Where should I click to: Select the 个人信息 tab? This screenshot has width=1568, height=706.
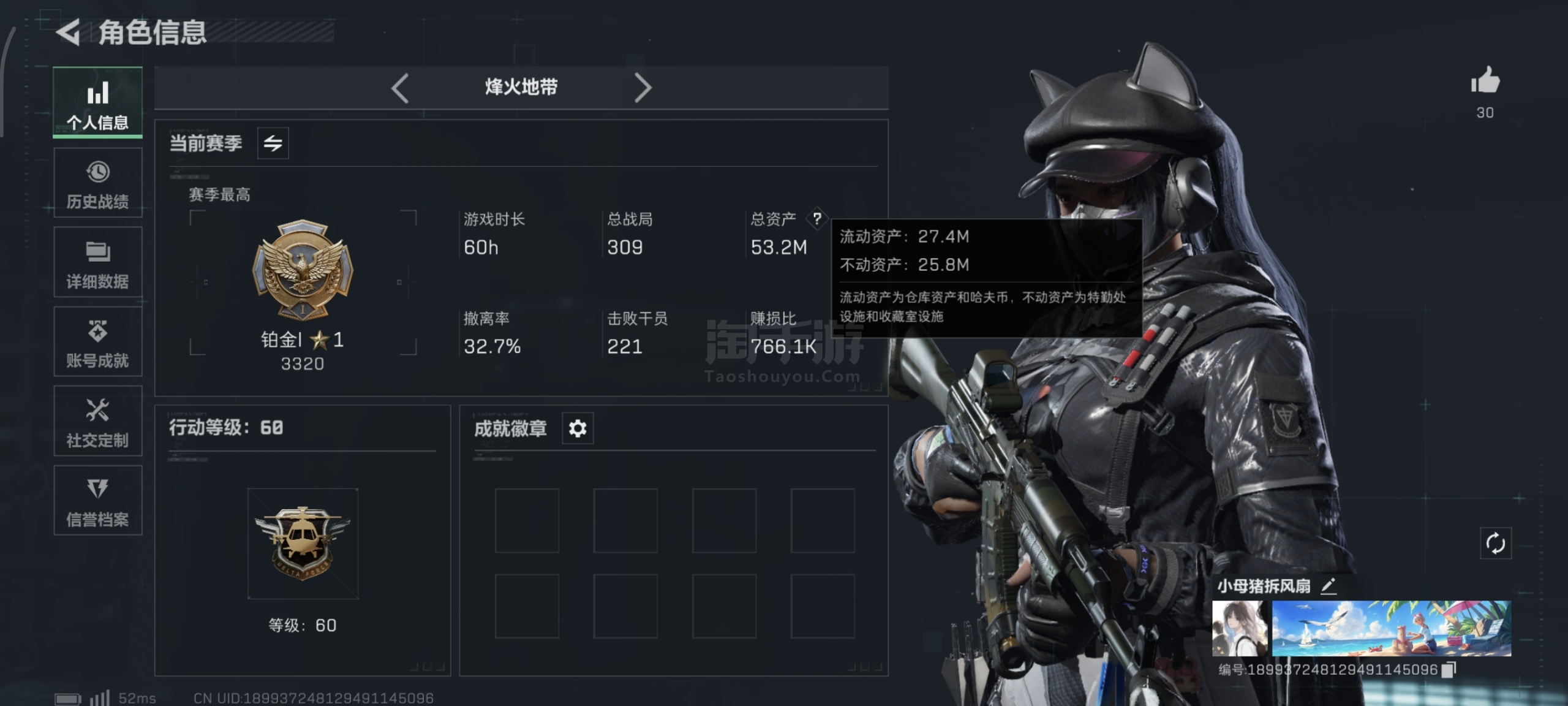click(x=98, y=102)
